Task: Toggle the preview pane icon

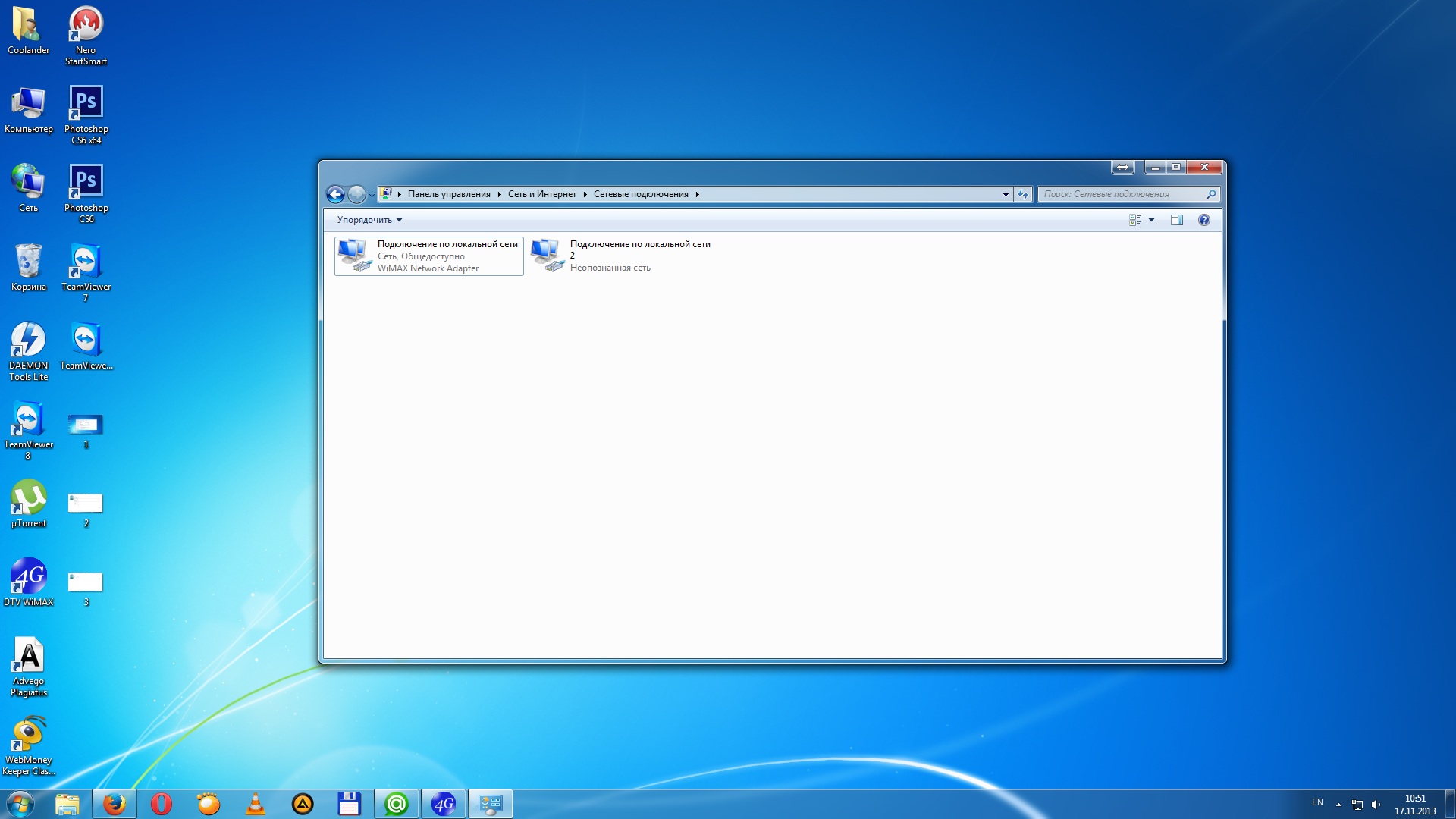Action: pyautogui.click(x=1176, y=220)
